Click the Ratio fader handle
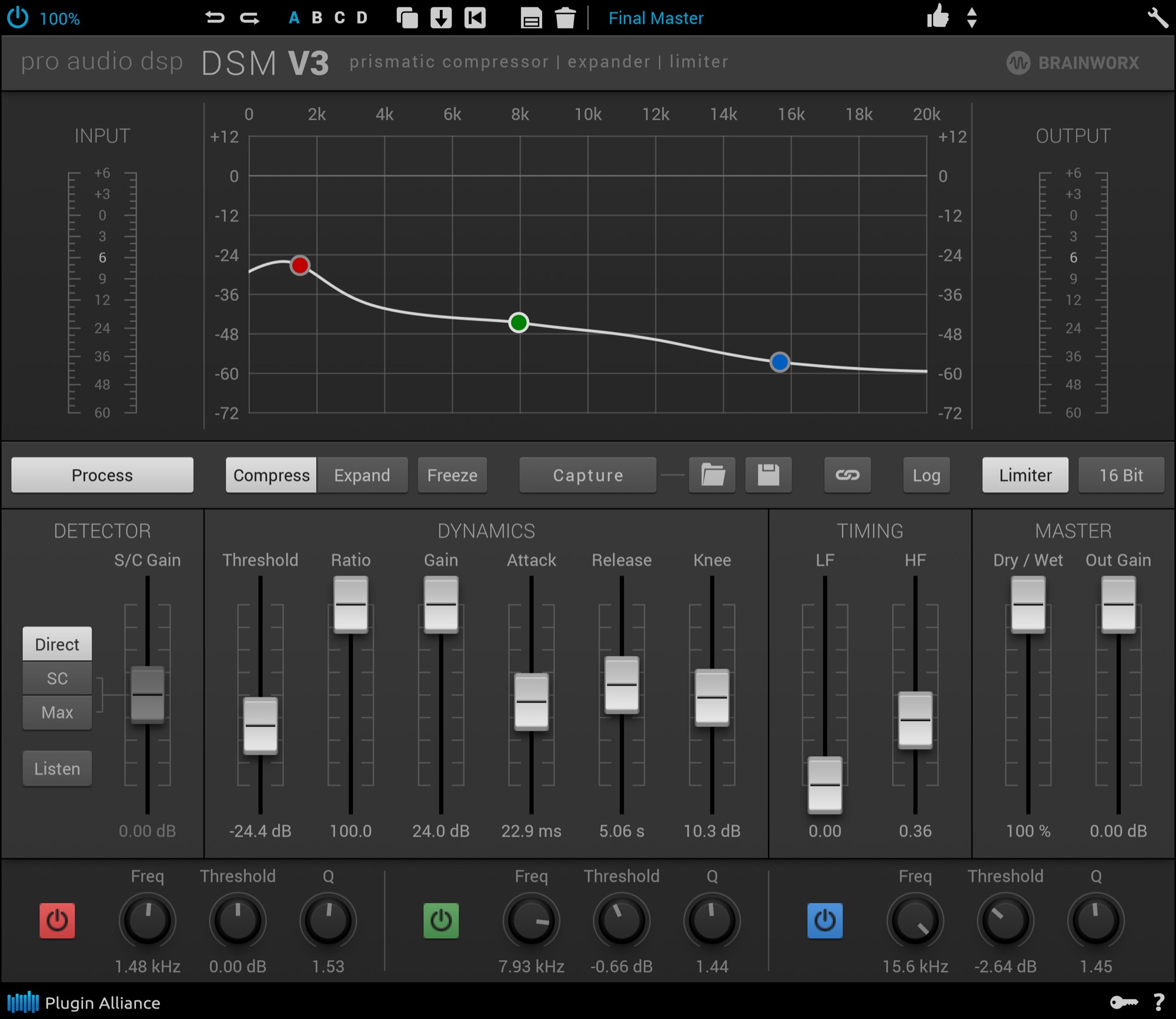 coord(350,604)
